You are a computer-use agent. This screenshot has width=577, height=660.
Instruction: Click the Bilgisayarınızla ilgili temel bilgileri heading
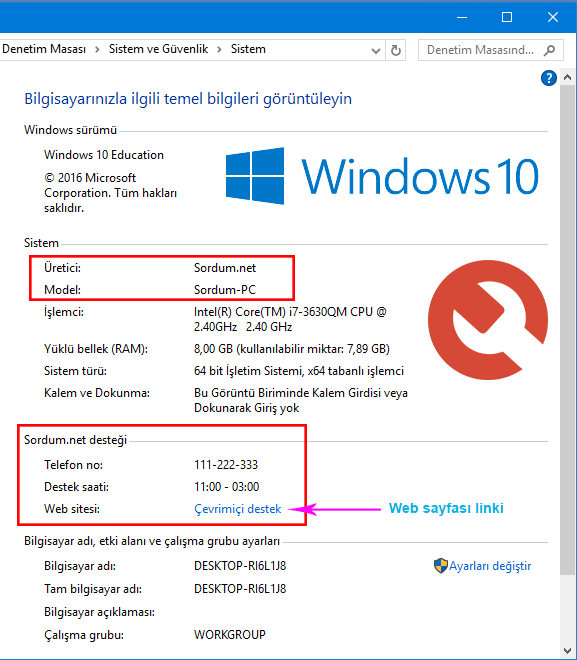pos(188,99)
